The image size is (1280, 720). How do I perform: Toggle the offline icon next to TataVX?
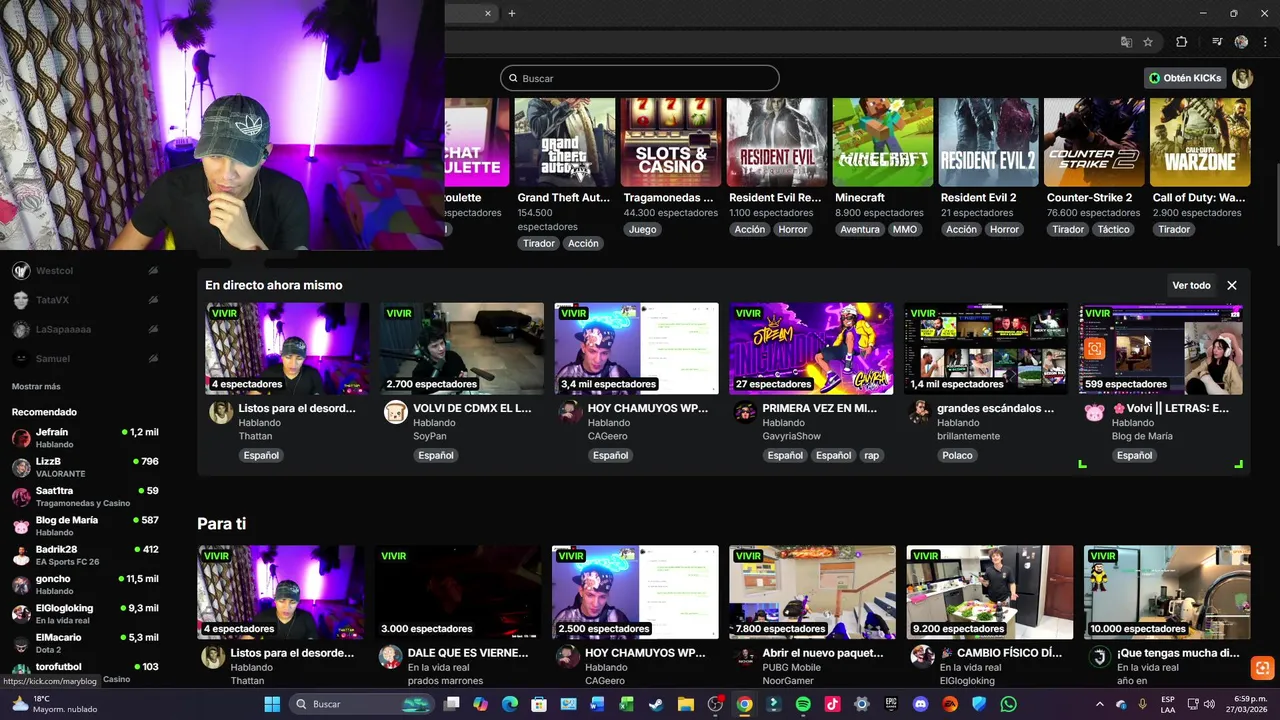pos(153,300)
